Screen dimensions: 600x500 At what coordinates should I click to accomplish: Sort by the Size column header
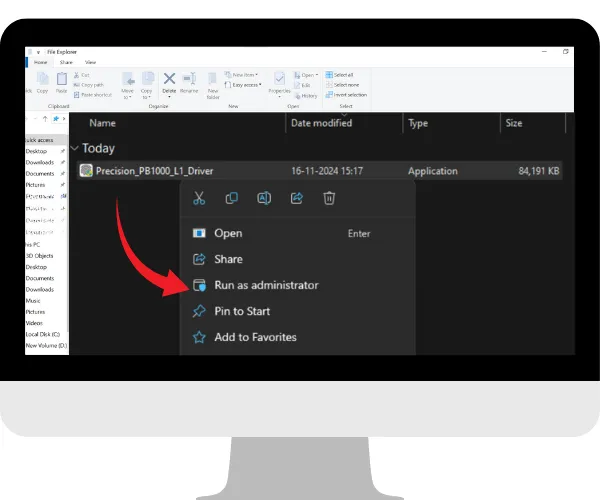pos(514,123)
